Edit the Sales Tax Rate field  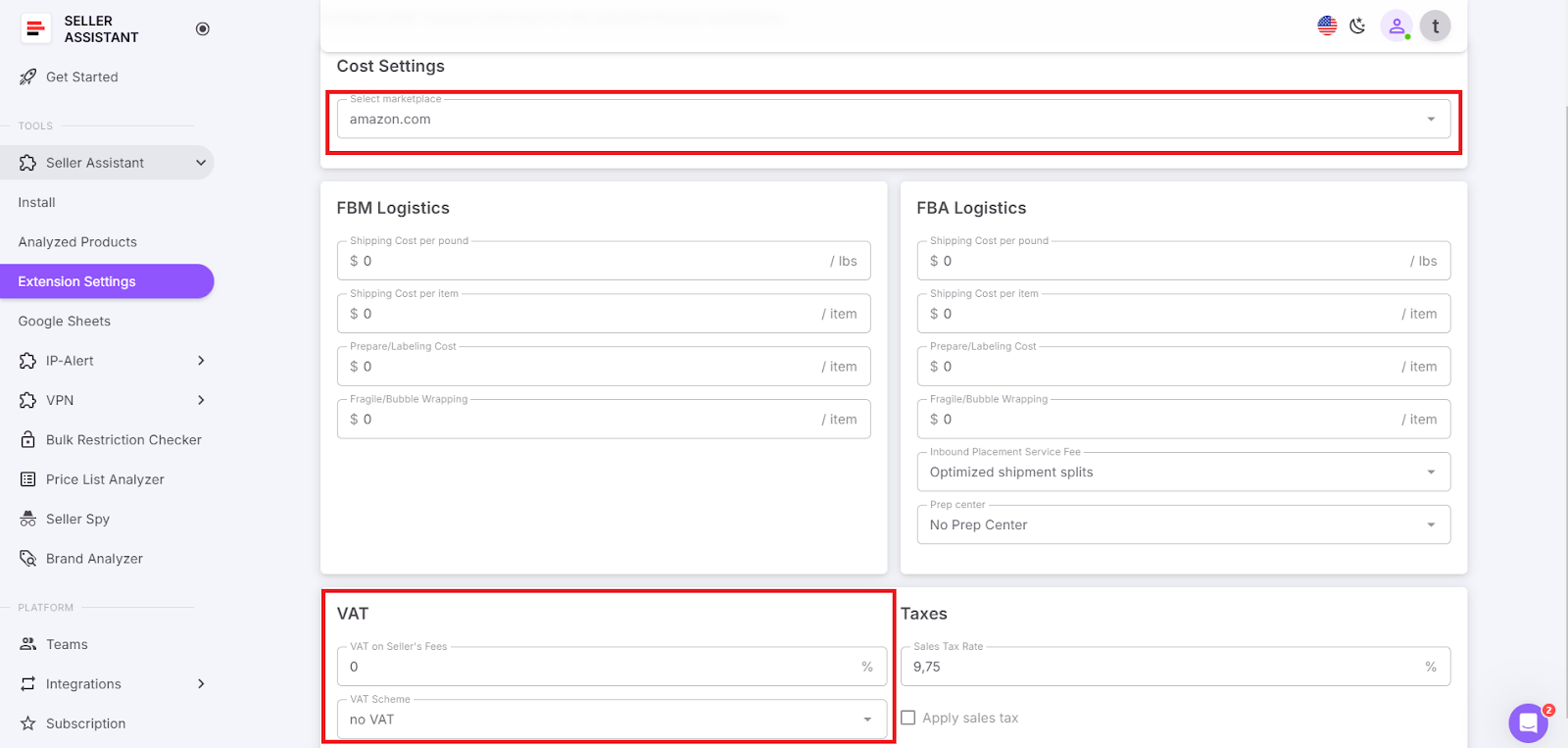pos(1176,667)
